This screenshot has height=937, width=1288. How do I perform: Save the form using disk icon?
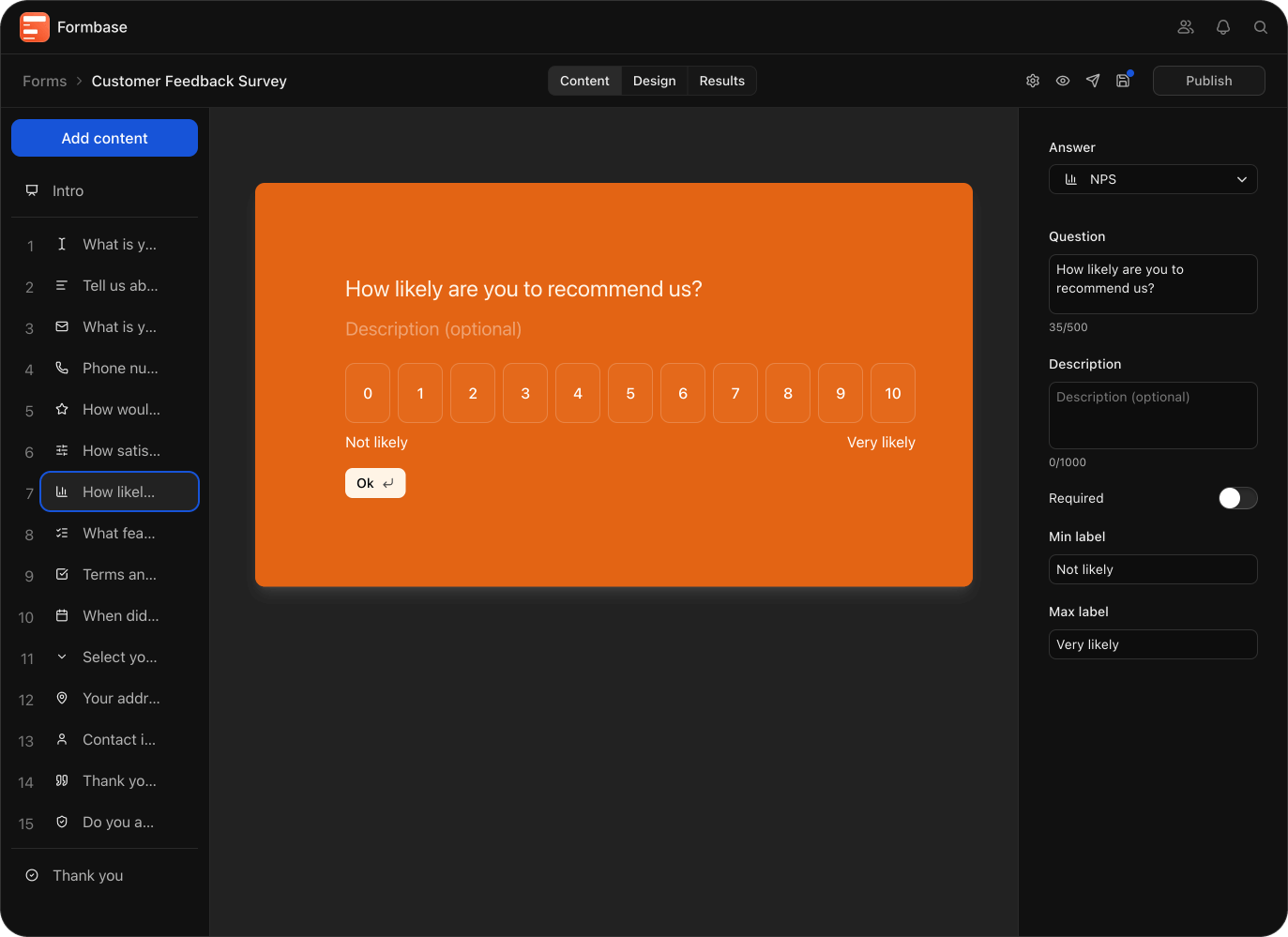point(1123,81)
